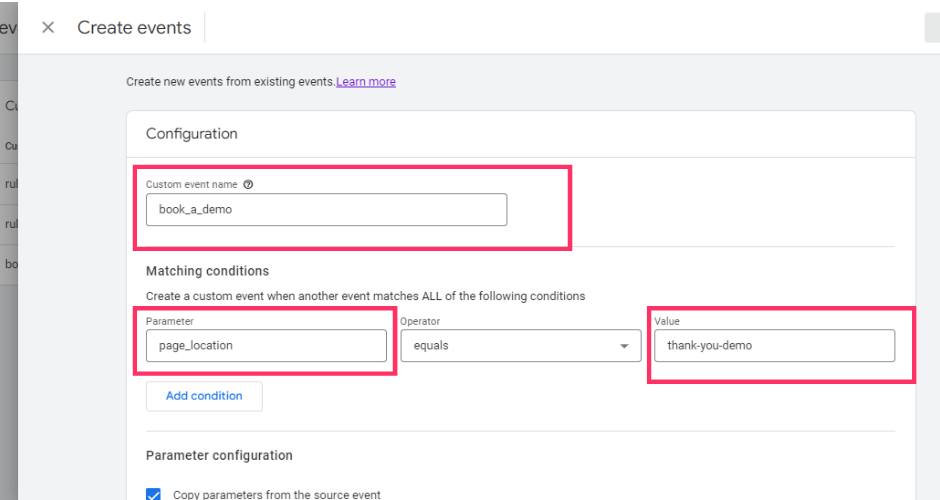940x500 pixels.
Task: Open the Operator dropdown showing equals
Action: [x=510, y=346]
